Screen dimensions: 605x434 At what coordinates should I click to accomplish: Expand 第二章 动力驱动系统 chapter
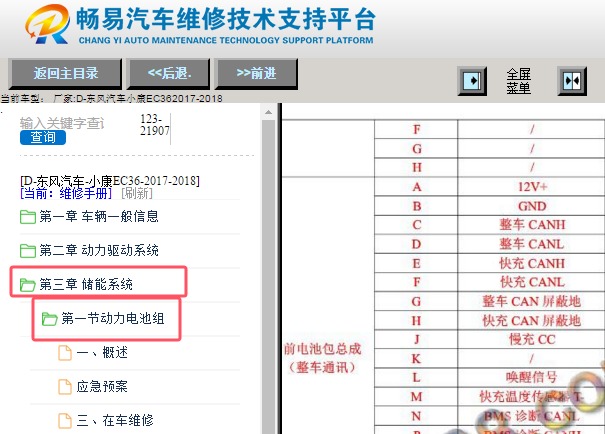tap(99, 250)
